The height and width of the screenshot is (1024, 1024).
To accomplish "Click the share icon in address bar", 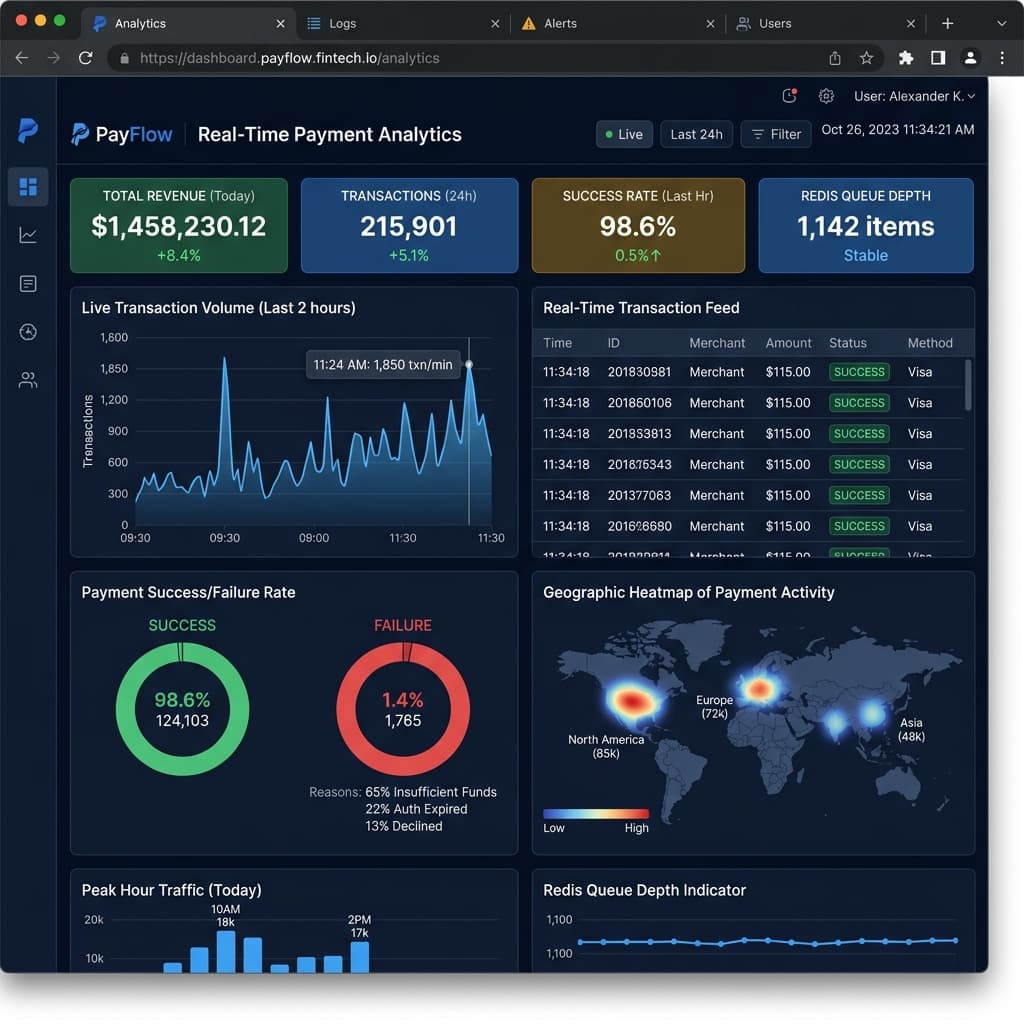I will pyautogui.click(x=835, y=58).
